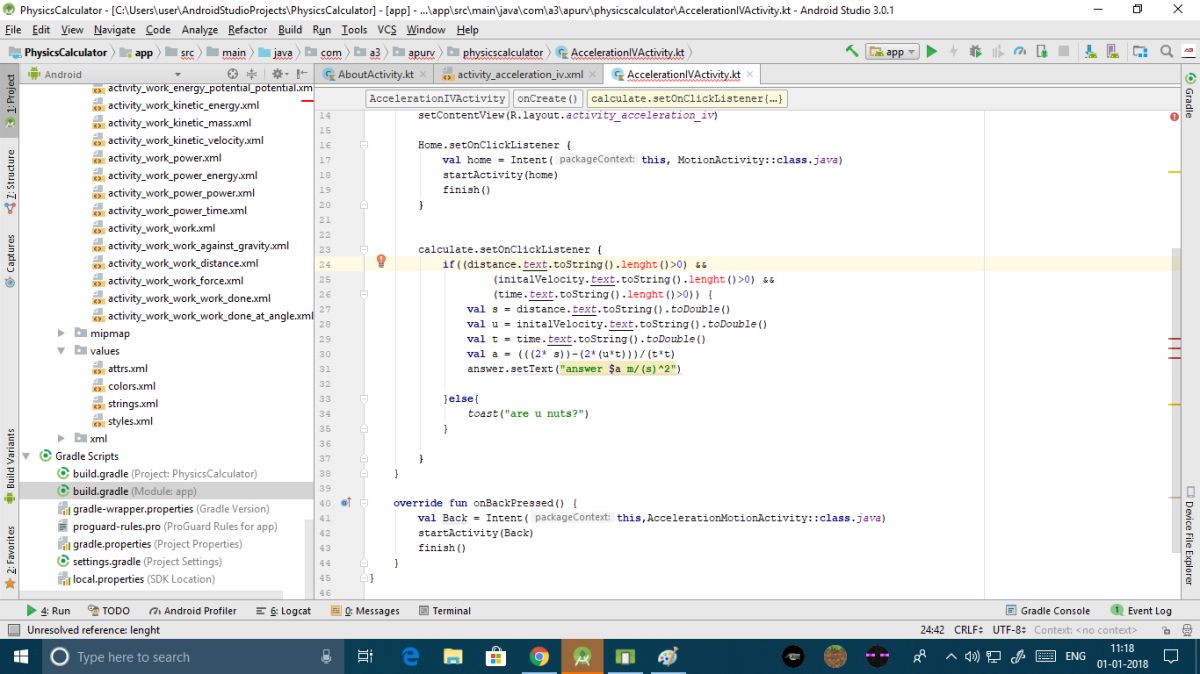Open Android Profiler gauge icon in toolbar

point(1020,51)
